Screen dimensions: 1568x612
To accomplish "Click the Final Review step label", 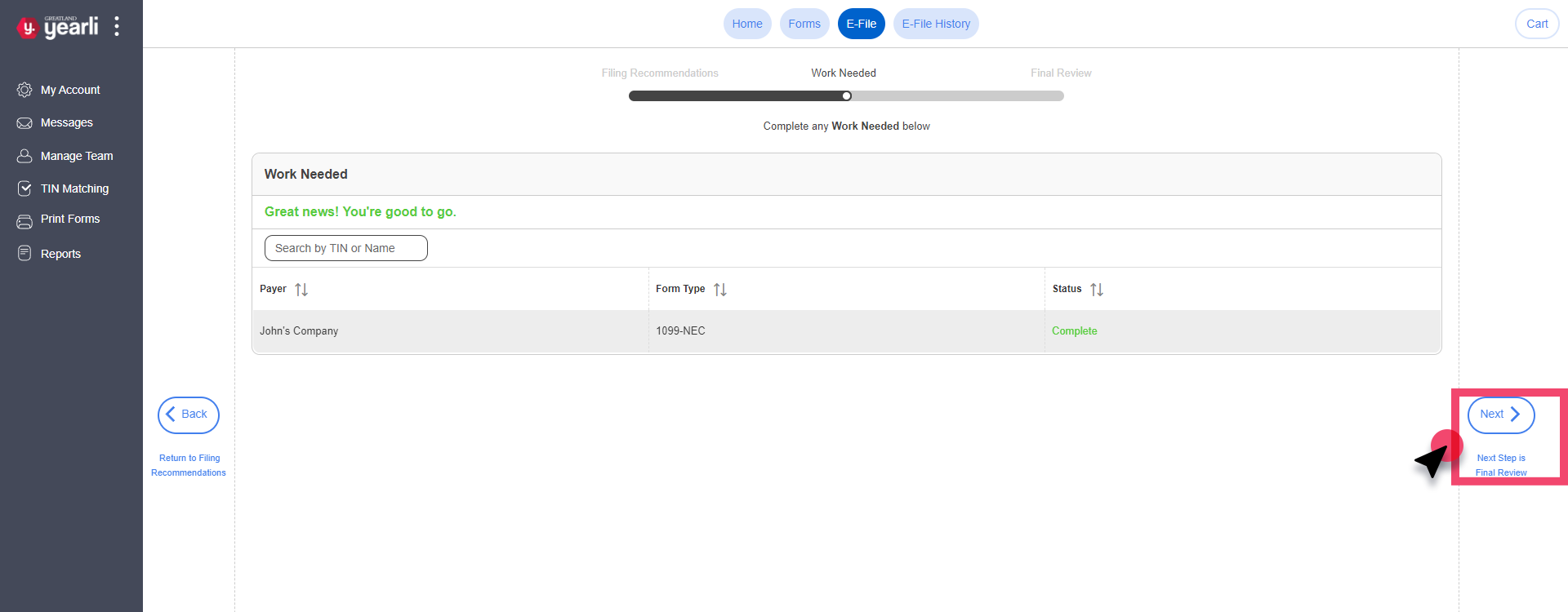I will coord(1061,73).
